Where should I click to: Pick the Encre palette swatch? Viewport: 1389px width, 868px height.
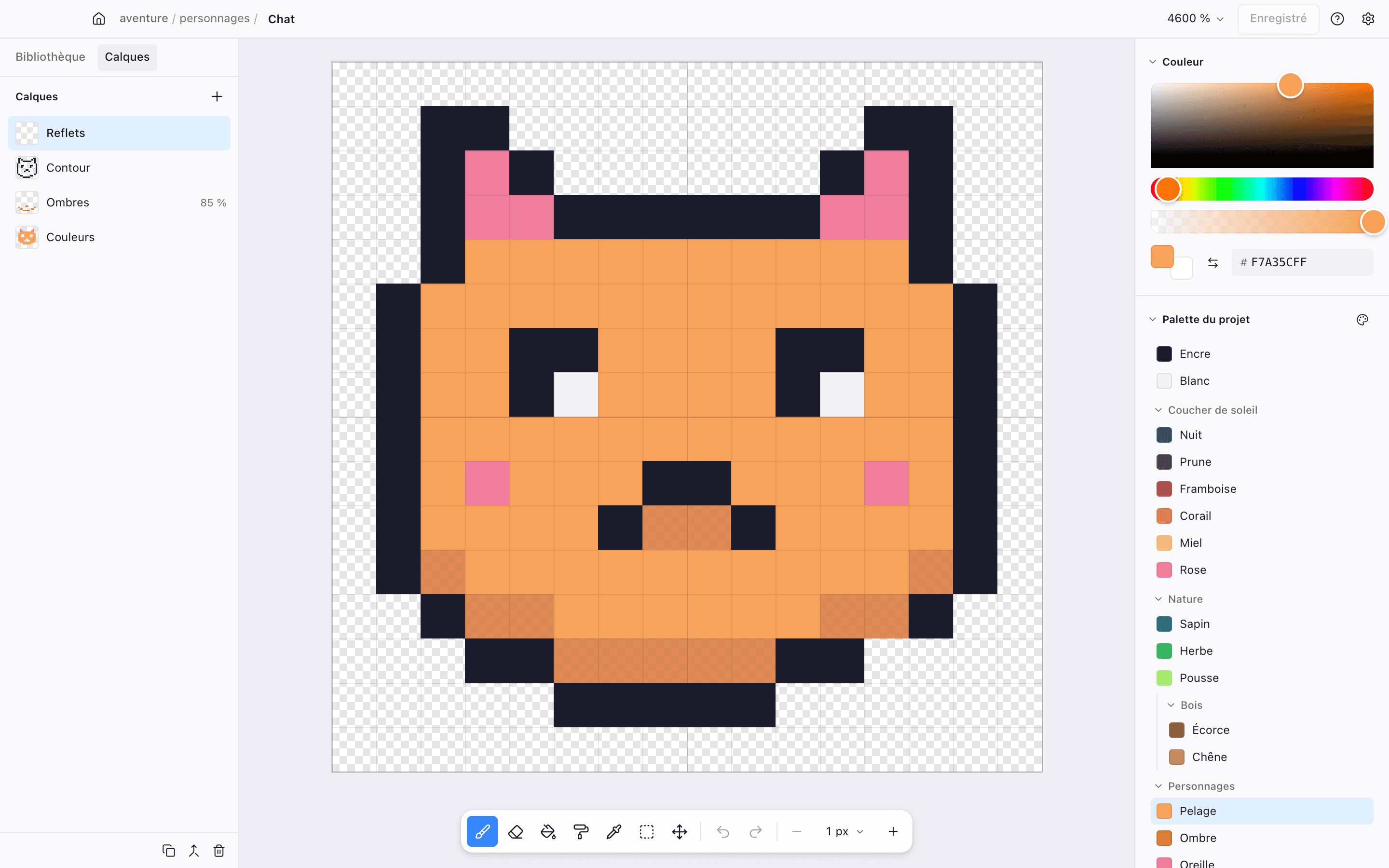(1164, 353)
